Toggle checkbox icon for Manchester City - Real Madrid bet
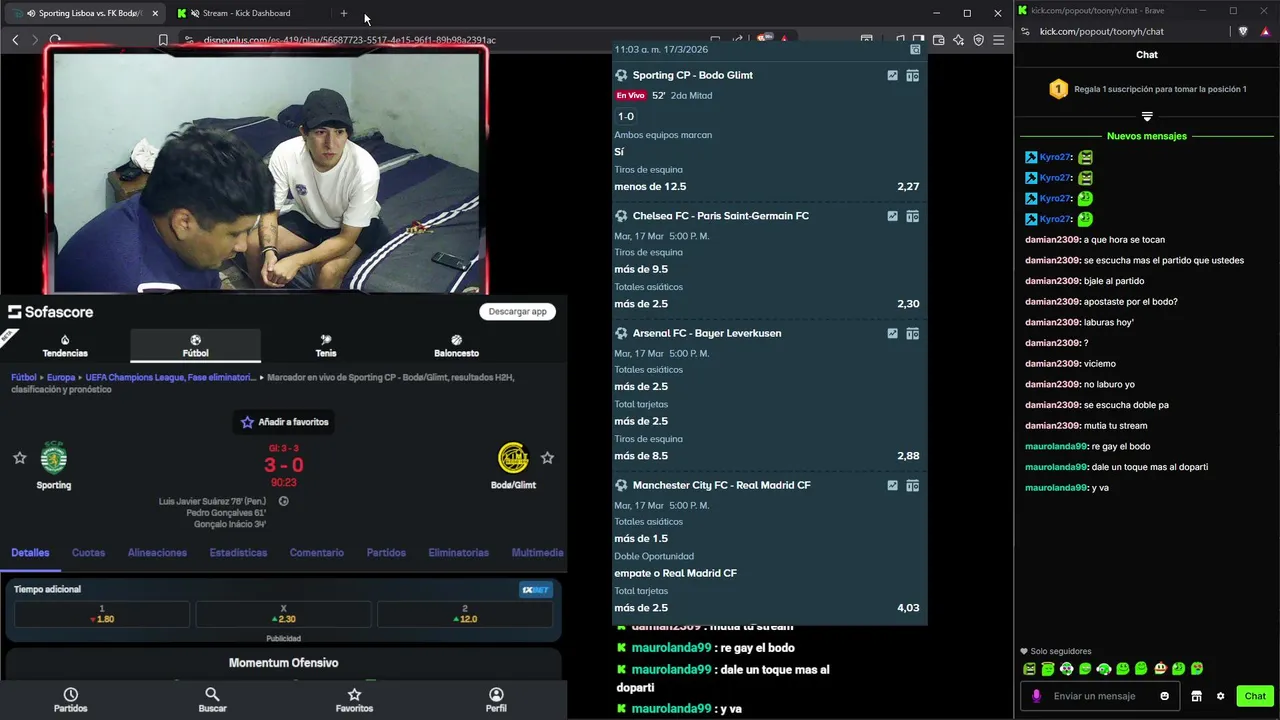 893,485
